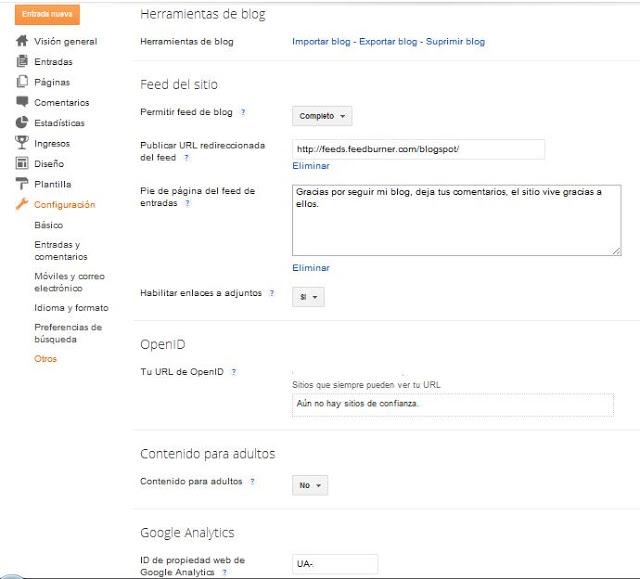Go to Páginas section

click(52, 82)
